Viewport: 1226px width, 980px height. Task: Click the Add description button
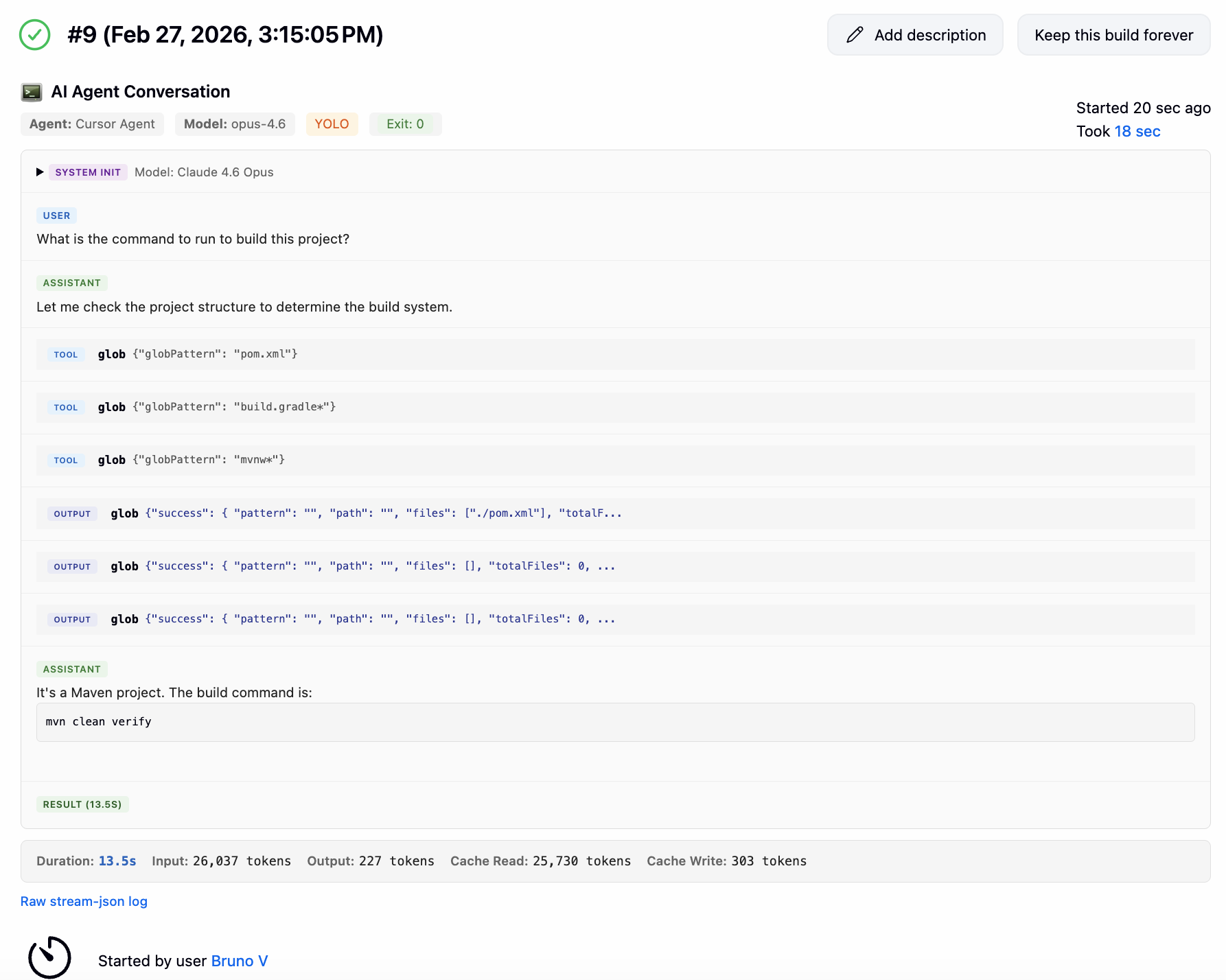[915, 34]
